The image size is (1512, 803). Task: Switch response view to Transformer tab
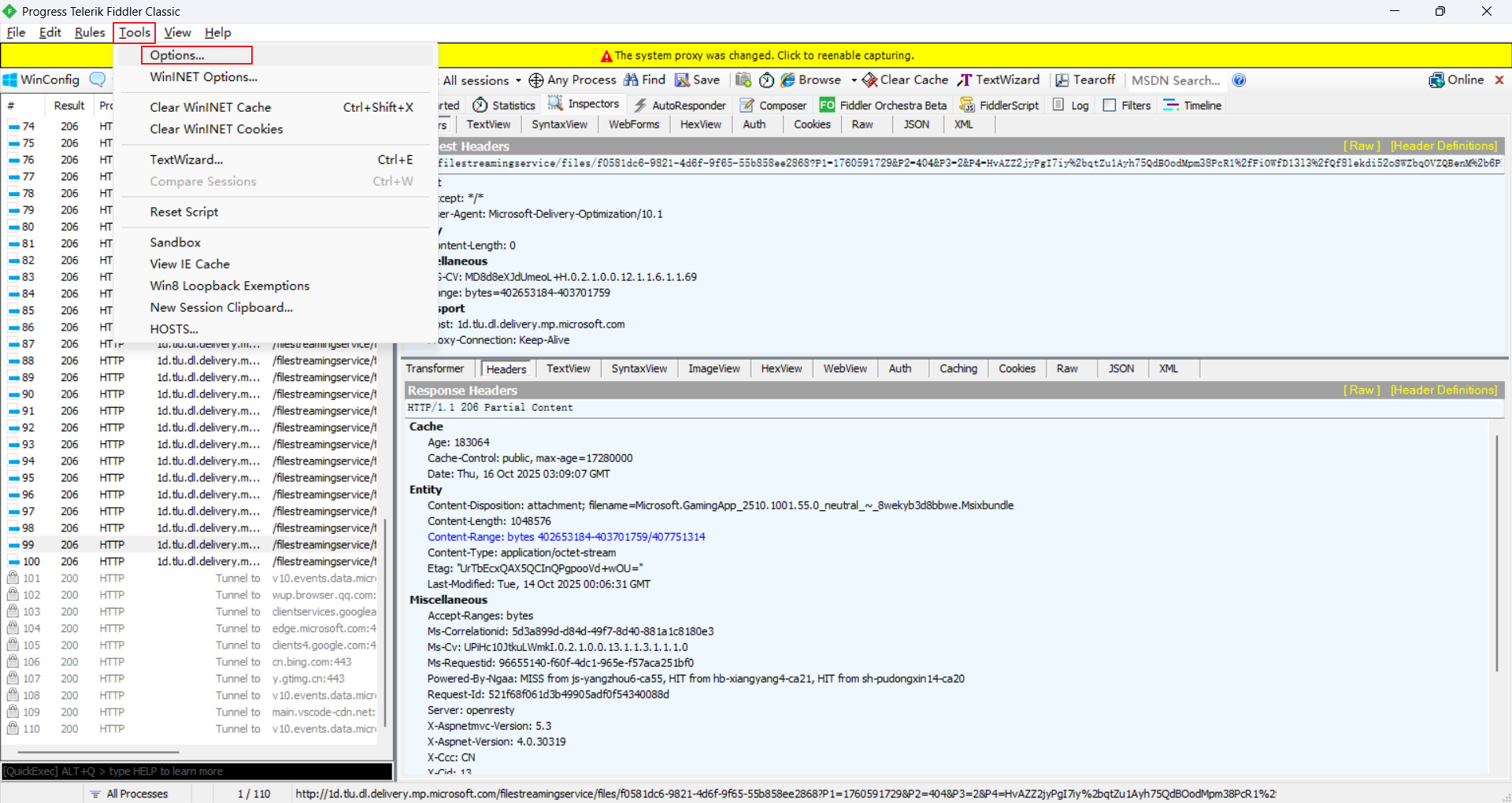pyautogui.click(x=435, y=368)
